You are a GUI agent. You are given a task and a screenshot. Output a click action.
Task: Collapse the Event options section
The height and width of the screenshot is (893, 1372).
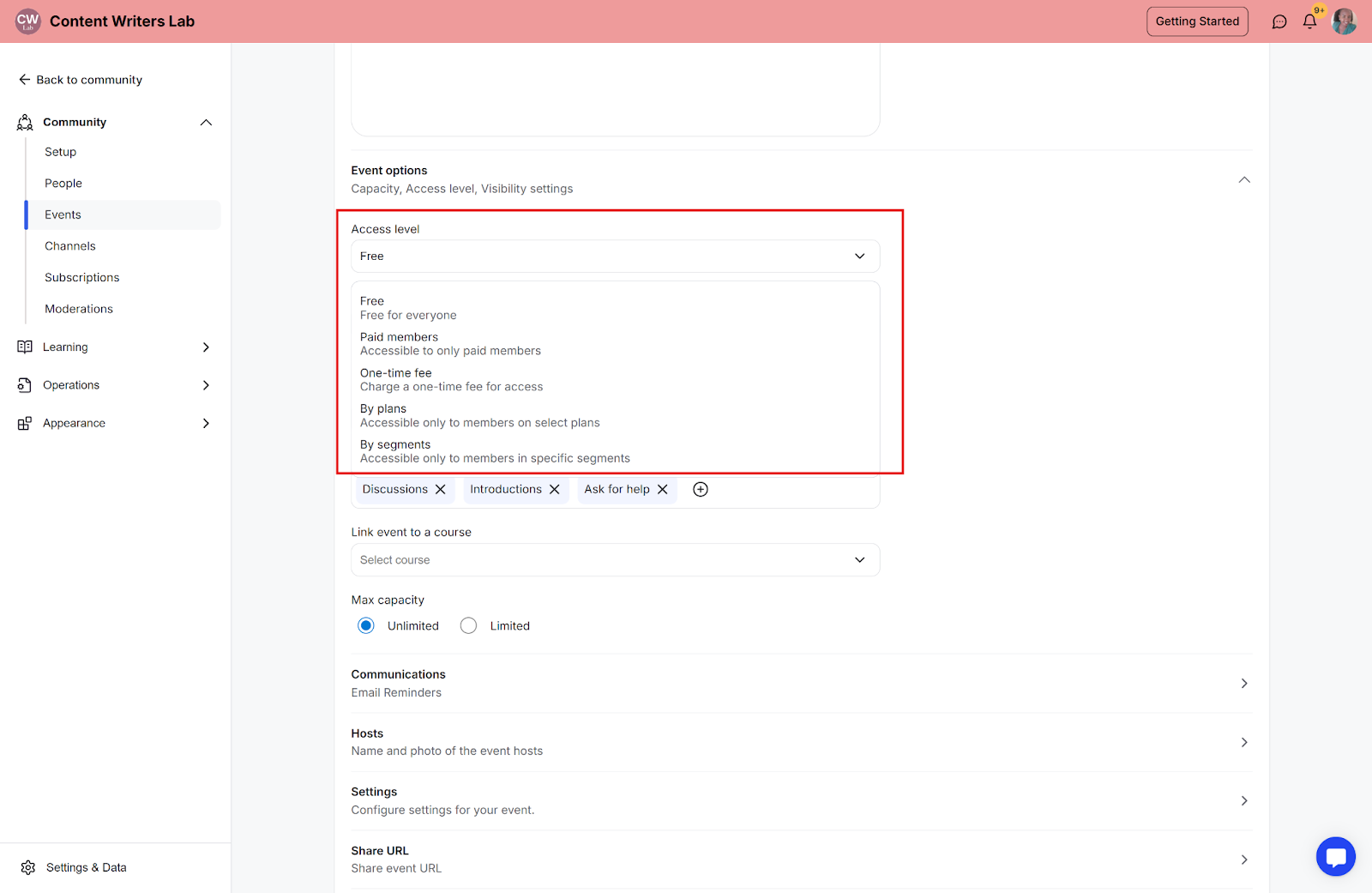click(x=1244, y=180)
